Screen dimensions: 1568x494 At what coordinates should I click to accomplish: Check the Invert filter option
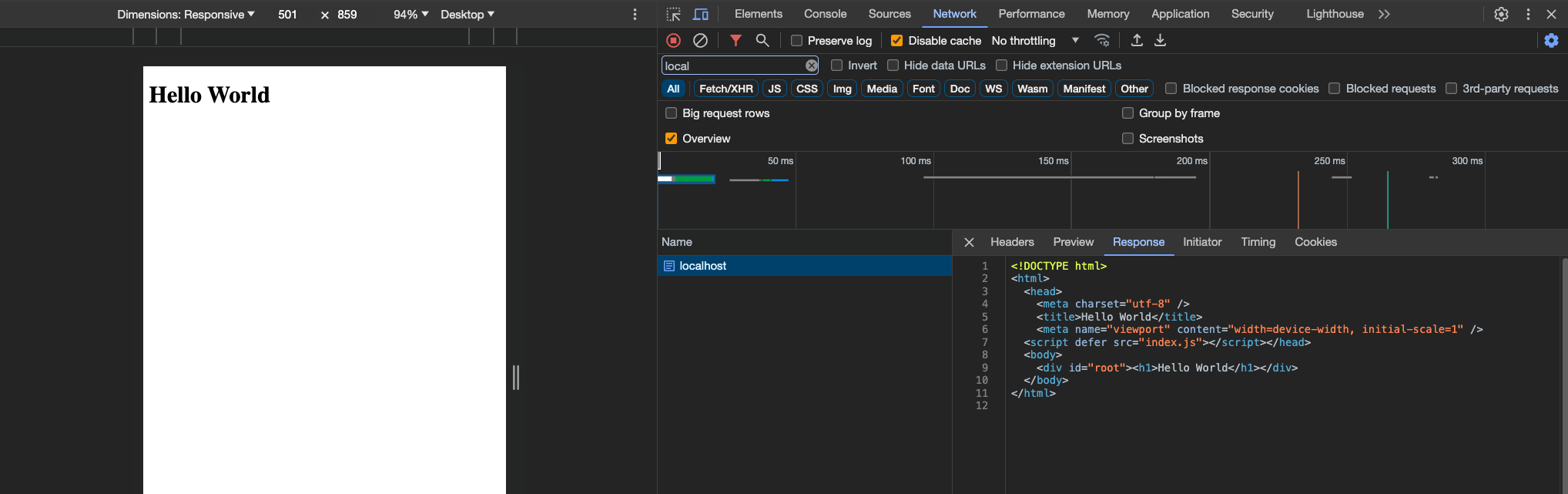[x=836, y=66]
